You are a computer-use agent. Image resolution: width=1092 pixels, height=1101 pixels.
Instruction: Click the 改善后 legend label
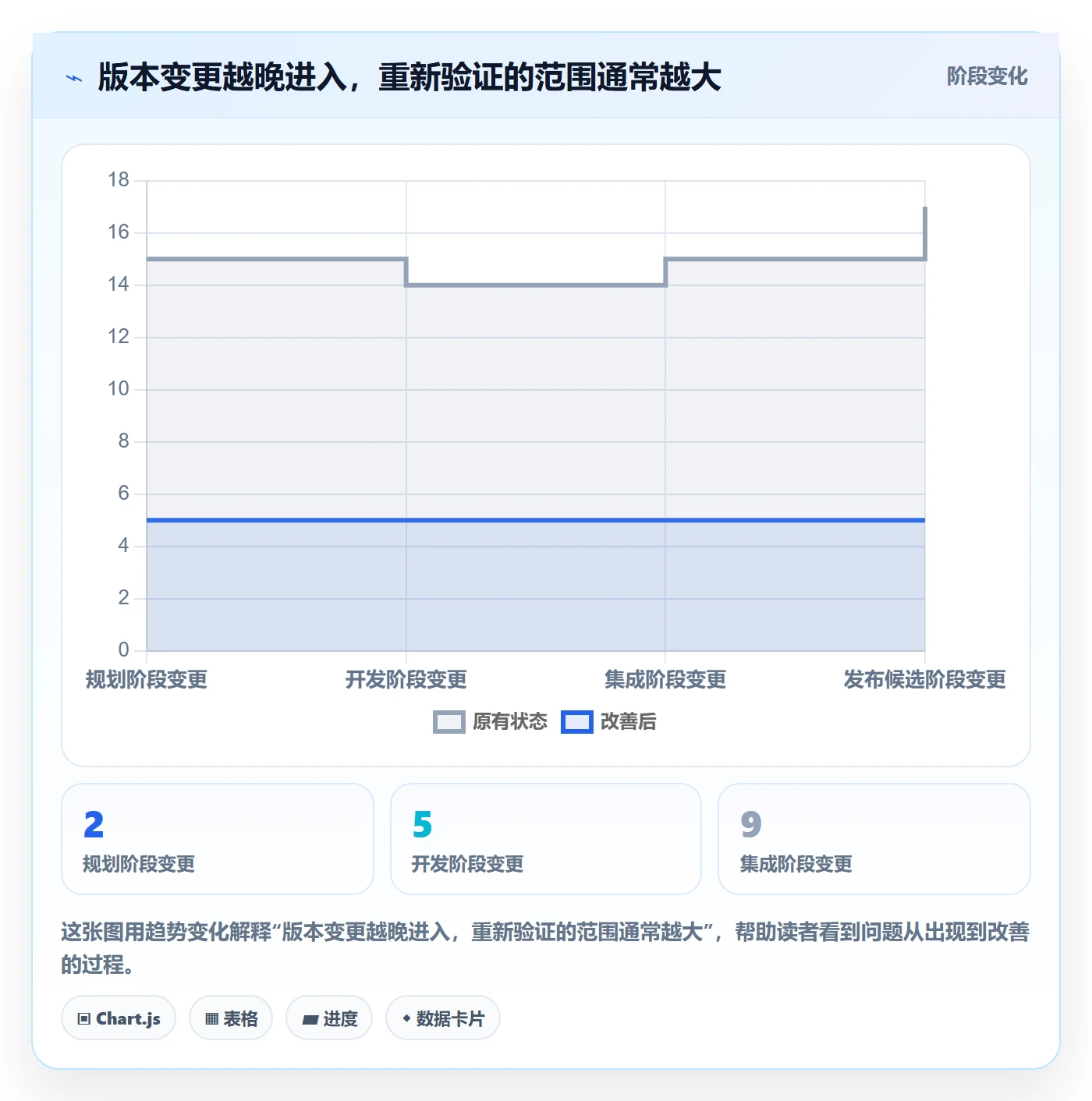pyautogui.click(x=628, y=722)
